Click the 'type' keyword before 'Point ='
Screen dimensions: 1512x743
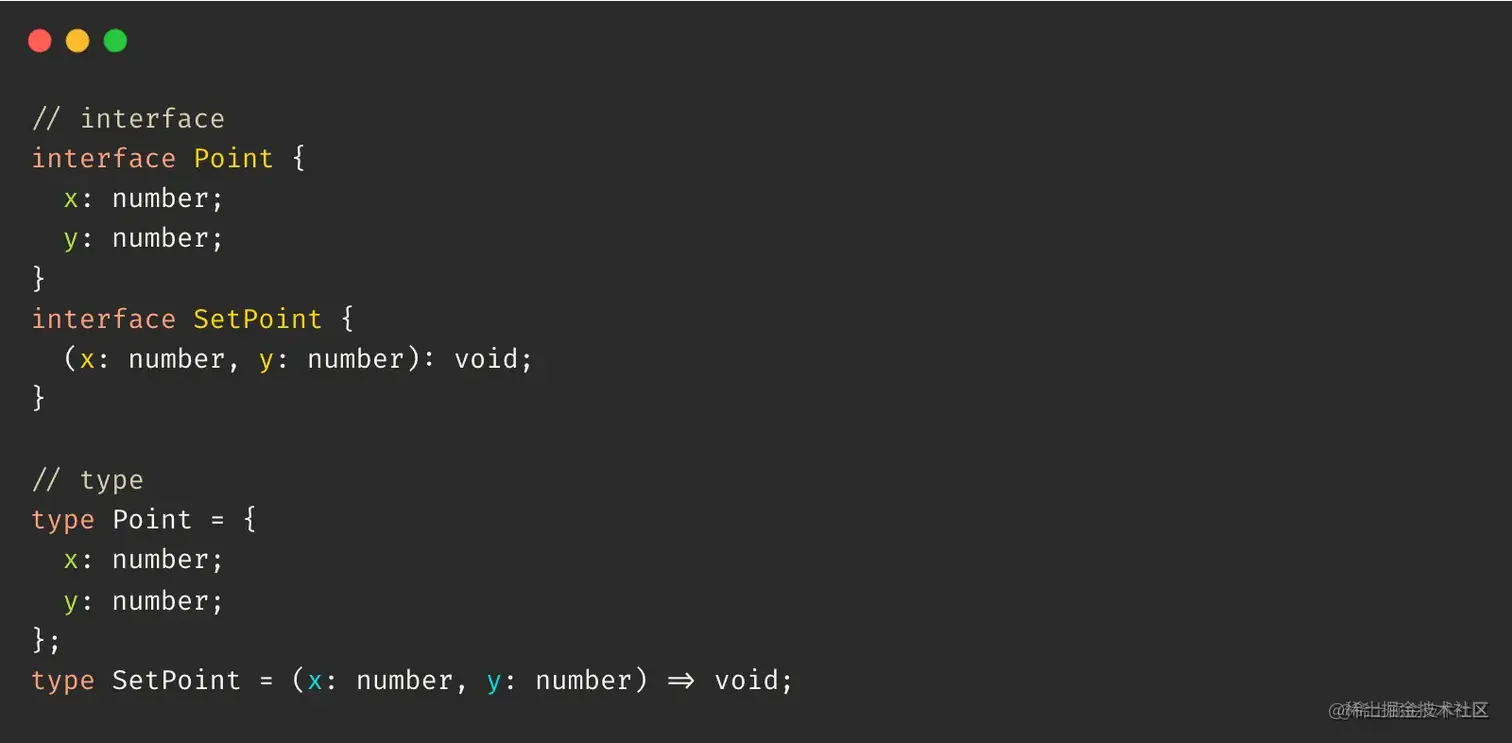click(63, 520)
